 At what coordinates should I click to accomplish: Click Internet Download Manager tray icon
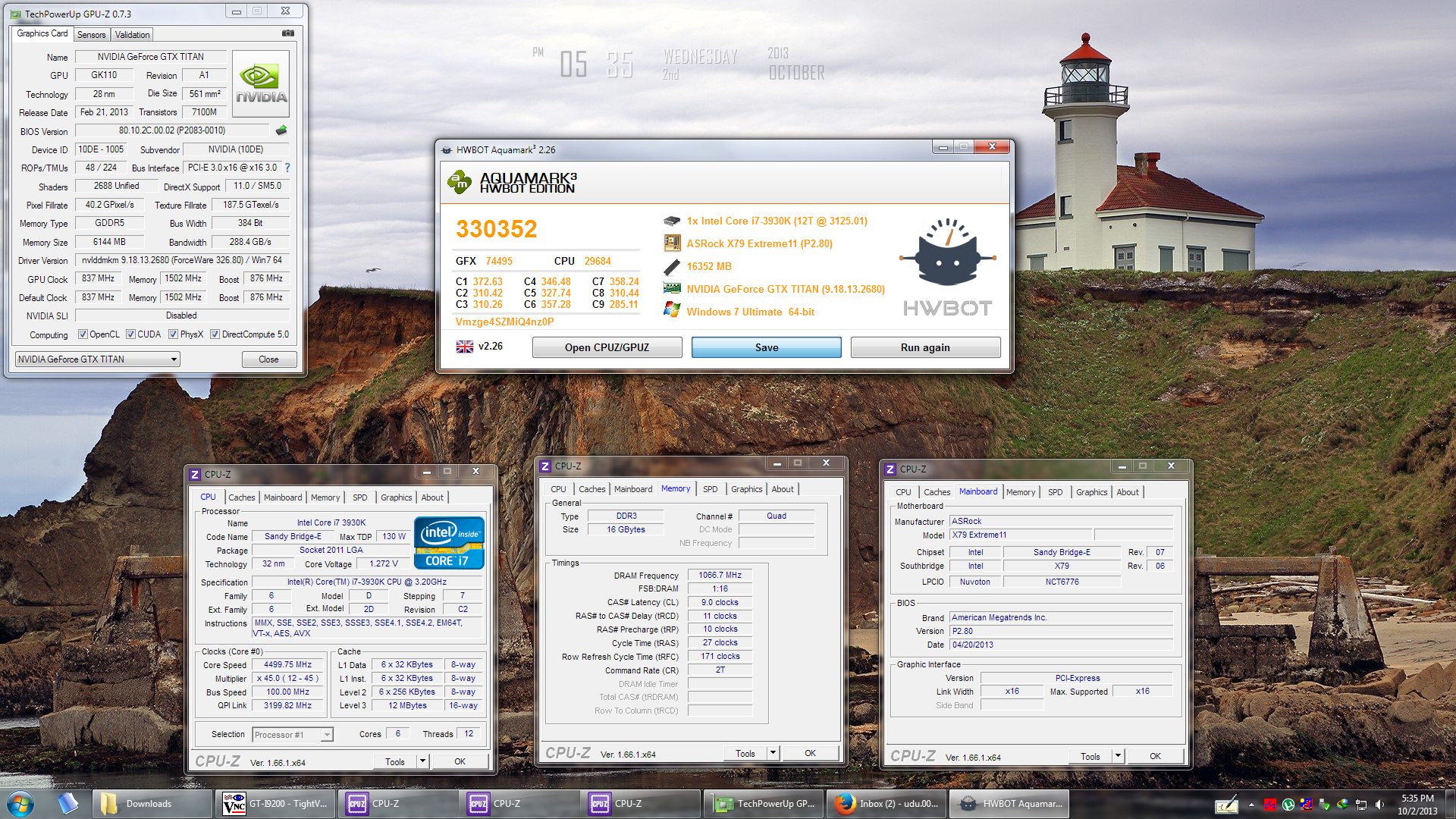1342,805
